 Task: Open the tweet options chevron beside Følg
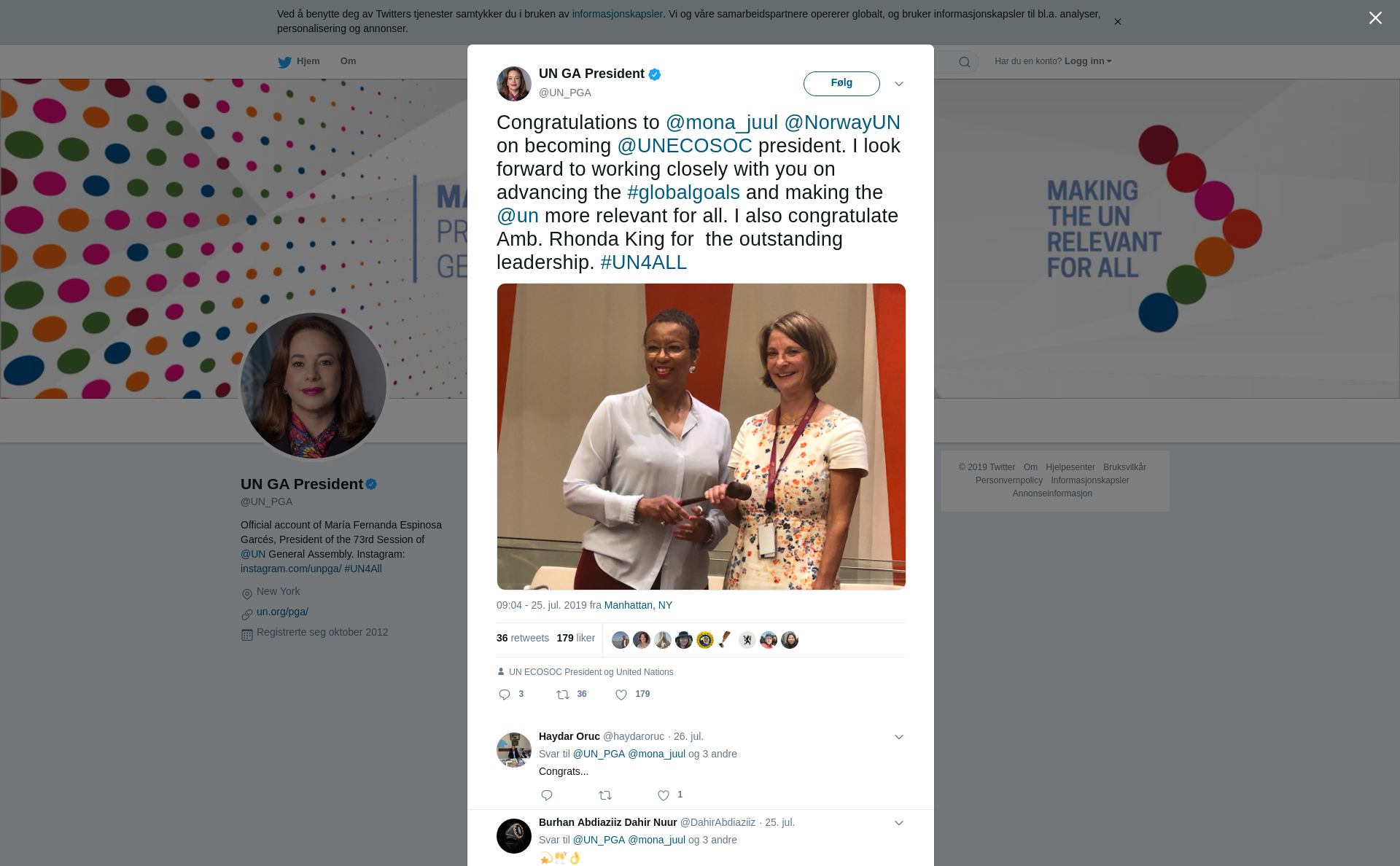coord(899,84)
